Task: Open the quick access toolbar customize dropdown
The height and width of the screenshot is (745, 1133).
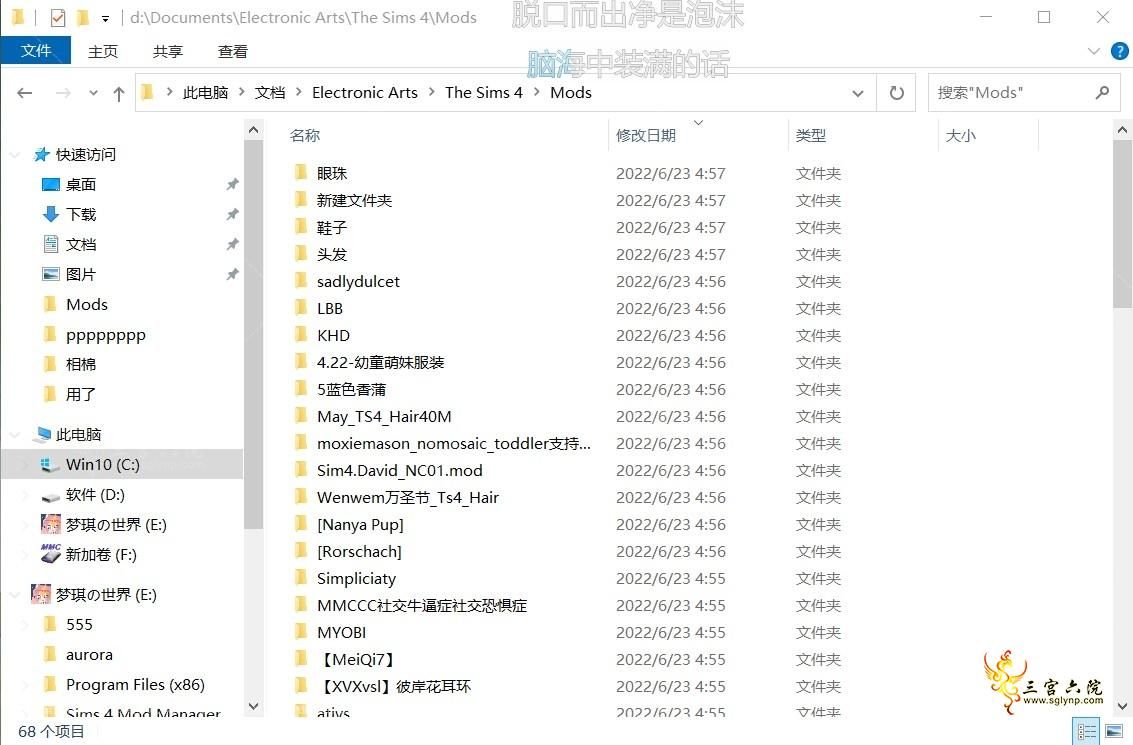Action: pos(105,19)
